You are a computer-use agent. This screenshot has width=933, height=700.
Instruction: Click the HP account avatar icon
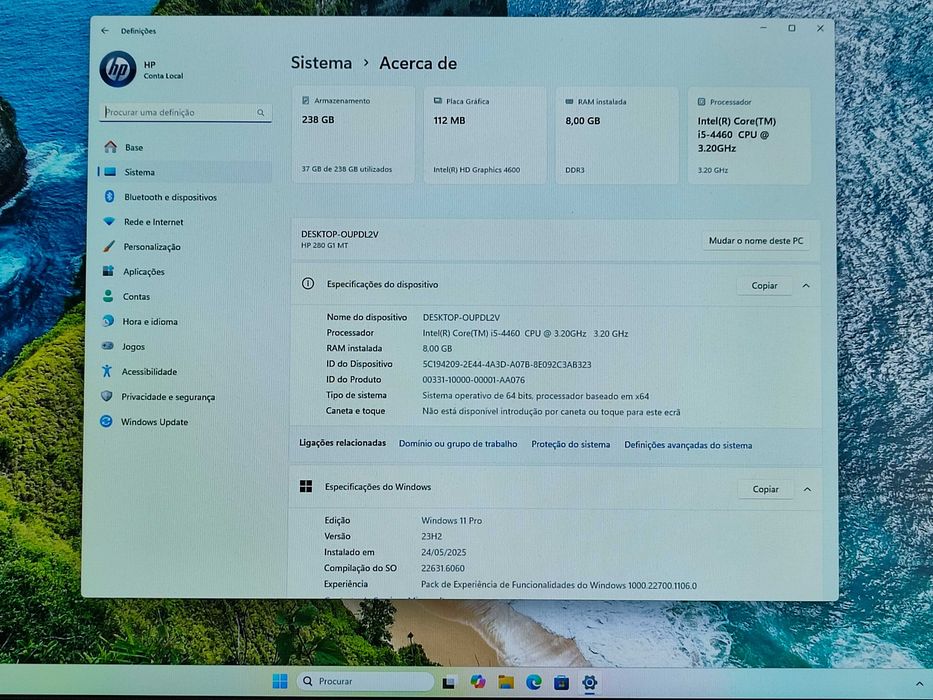118,69
